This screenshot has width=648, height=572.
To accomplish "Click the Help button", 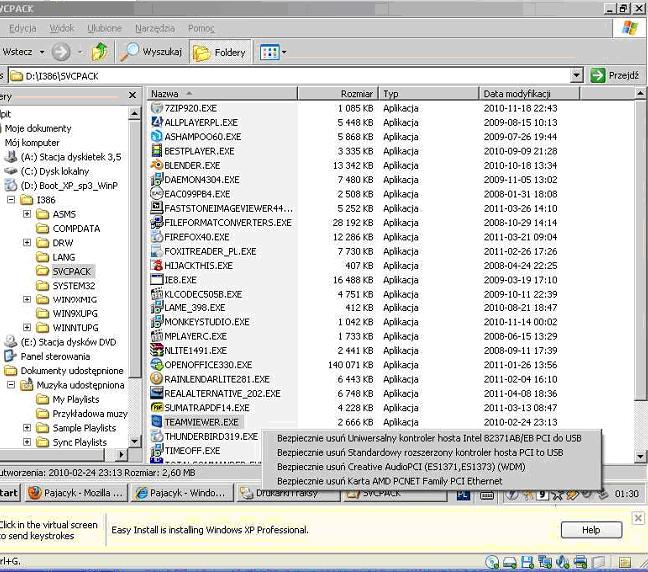I will click(x=591, y=530).
